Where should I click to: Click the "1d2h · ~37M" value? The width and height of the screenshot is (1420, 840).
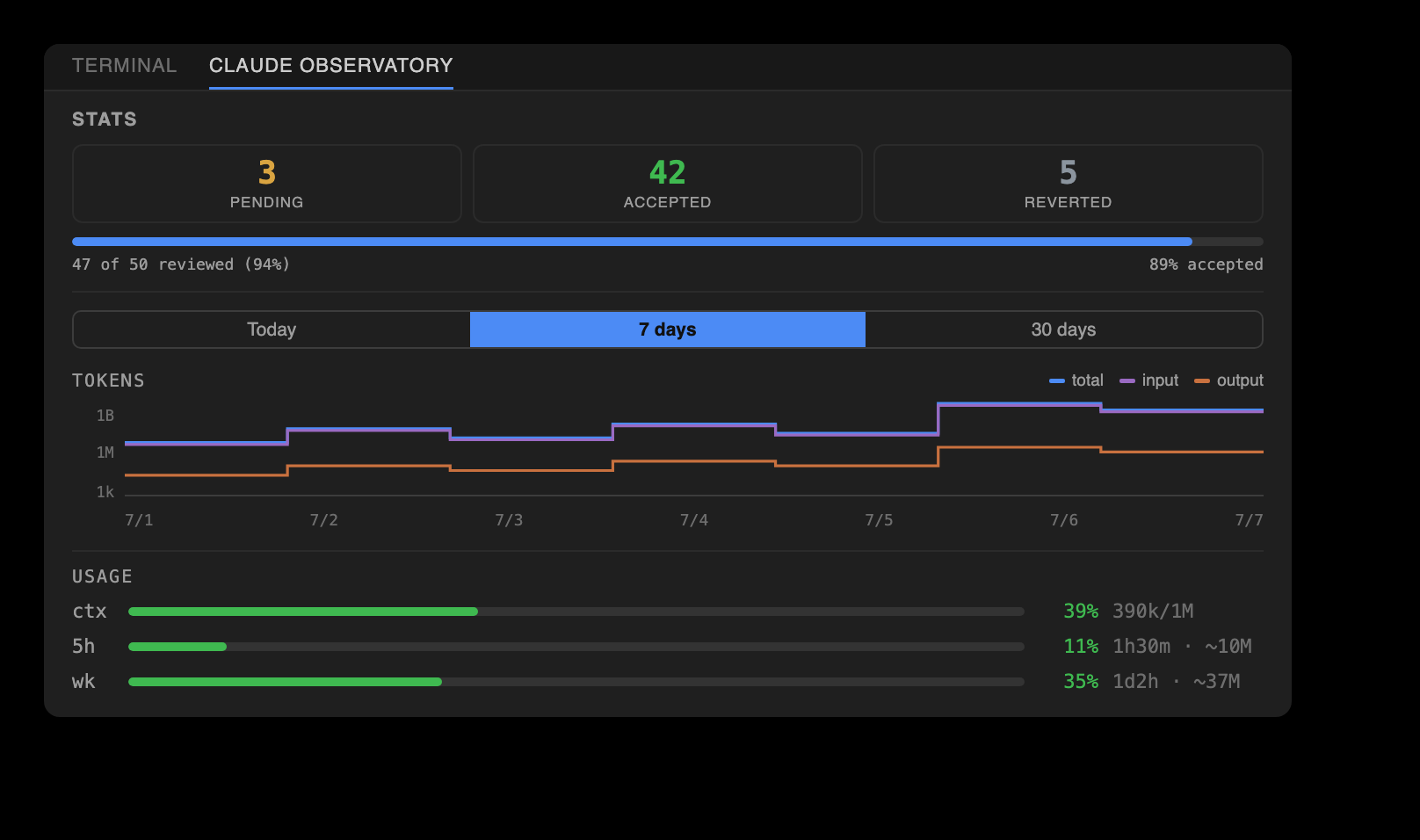[x=1177, y=682]
